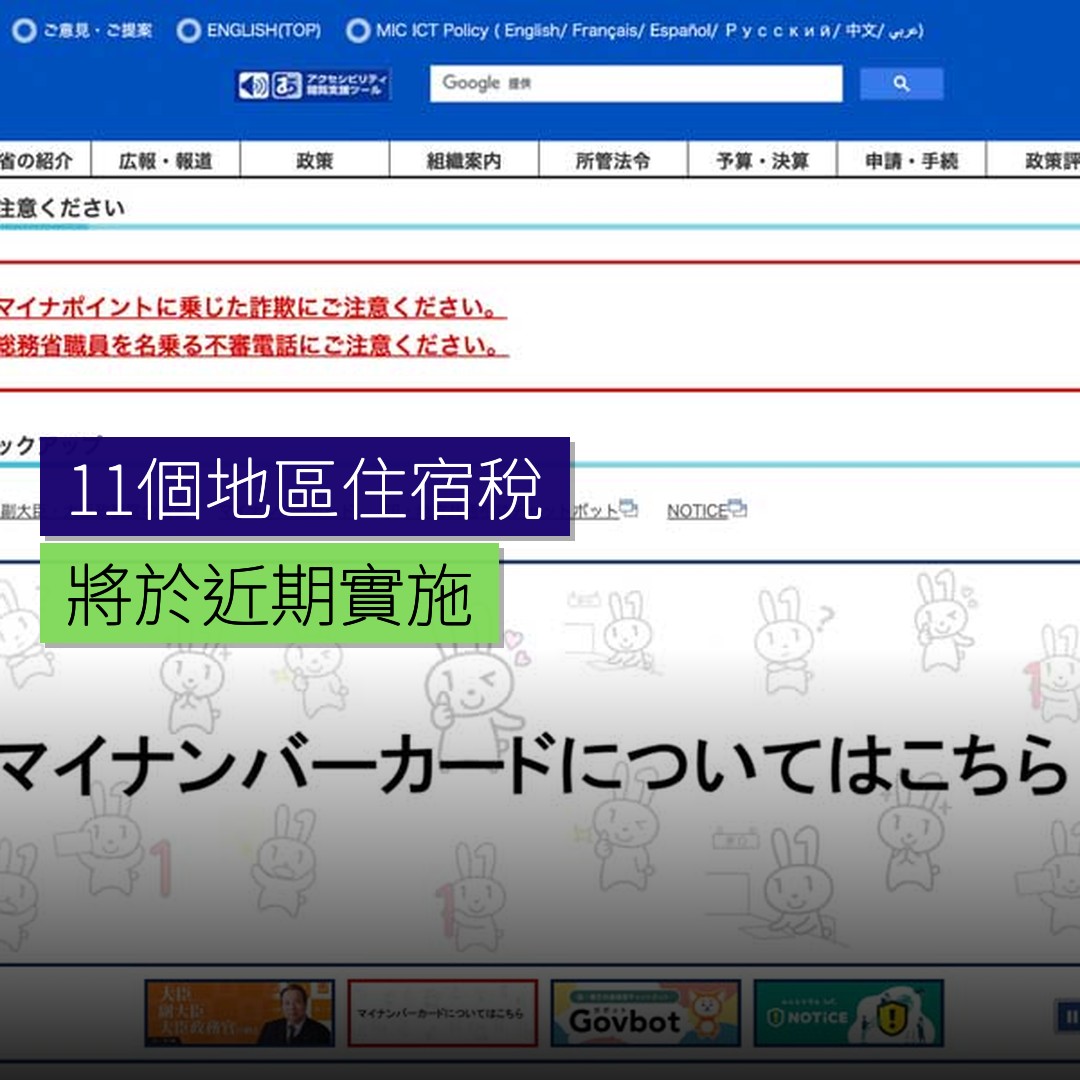
Task: Click the external-link icon next to NOTICE
Action: pyautogui.click(x=738, y=508)
